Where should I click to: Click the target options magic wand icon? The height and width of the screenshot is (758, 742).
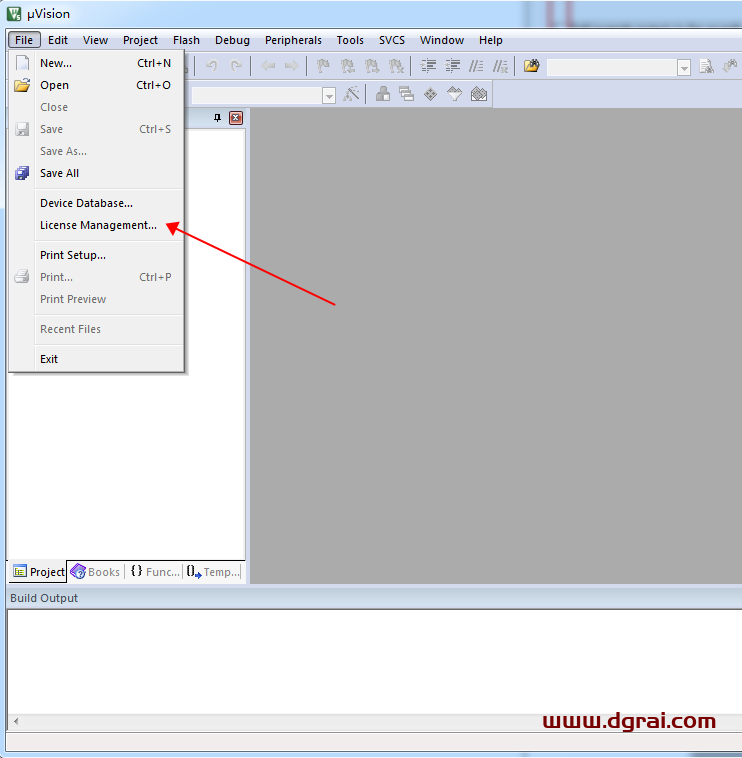pyautogui.click(x=351, y=94)
